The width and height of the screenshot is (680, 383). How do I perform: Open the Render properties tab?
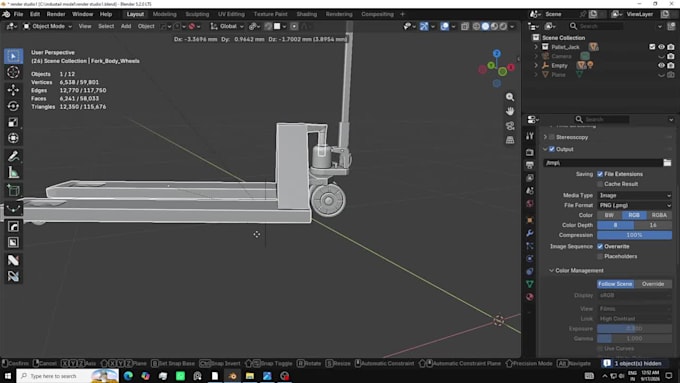pyautogui.click(x=530, y=153)
